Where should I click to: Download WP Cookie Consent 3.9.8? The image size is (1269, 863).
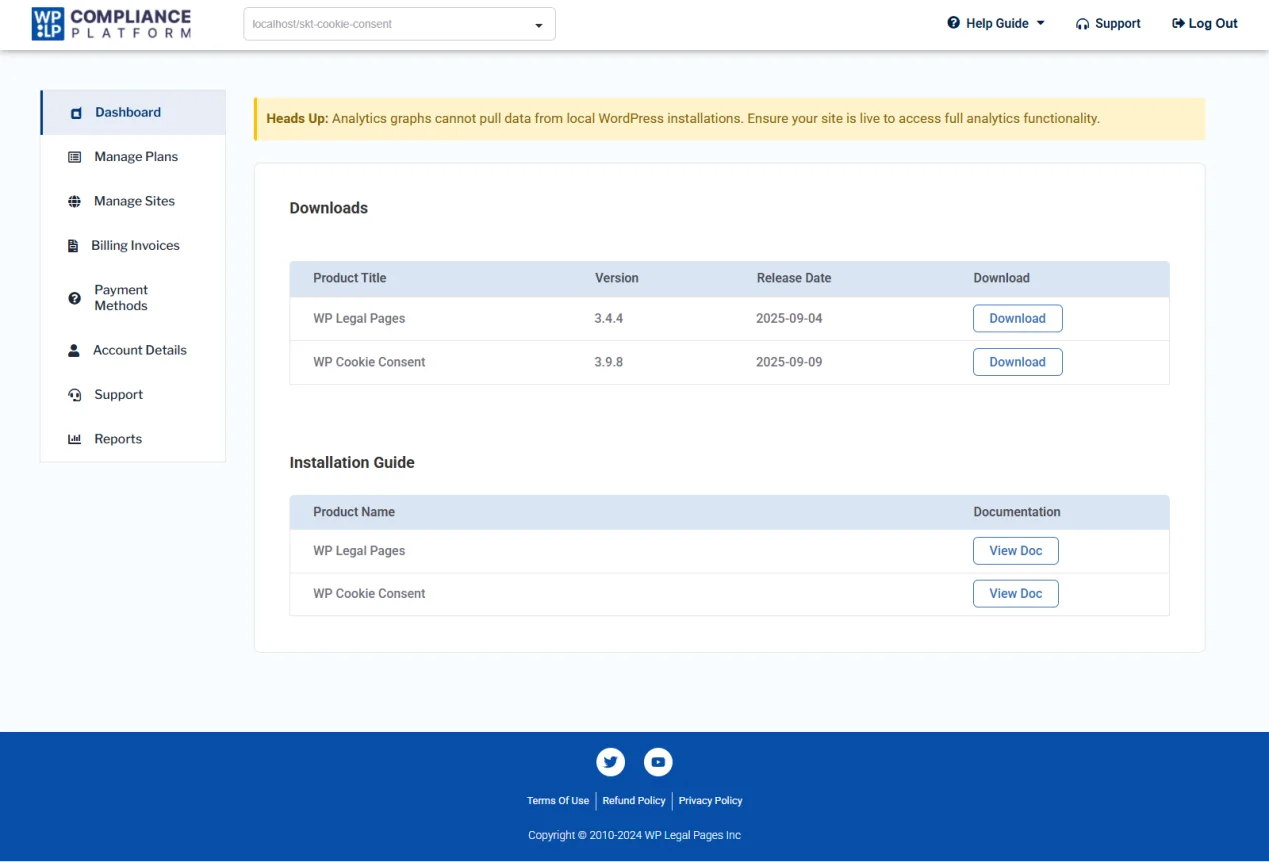tap(1017, 362)
